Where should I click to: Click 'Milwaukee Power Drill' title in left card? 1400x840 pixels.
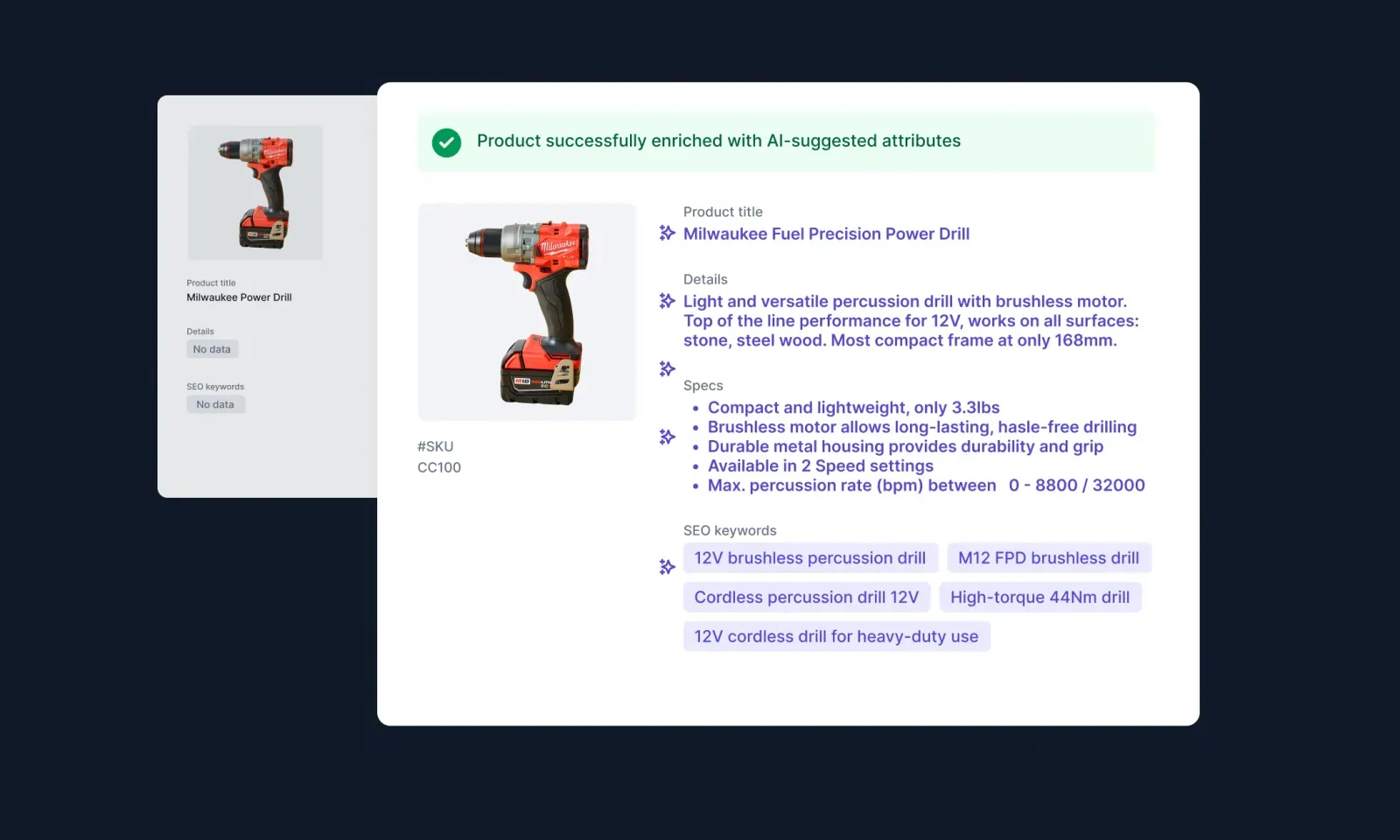click(239, 297)
